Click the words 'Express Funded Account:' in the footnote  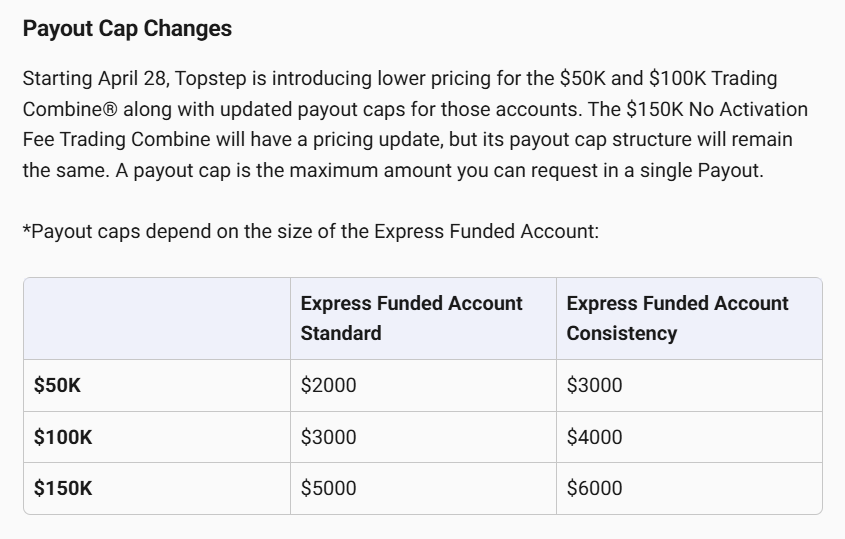[x=487, y=232]
